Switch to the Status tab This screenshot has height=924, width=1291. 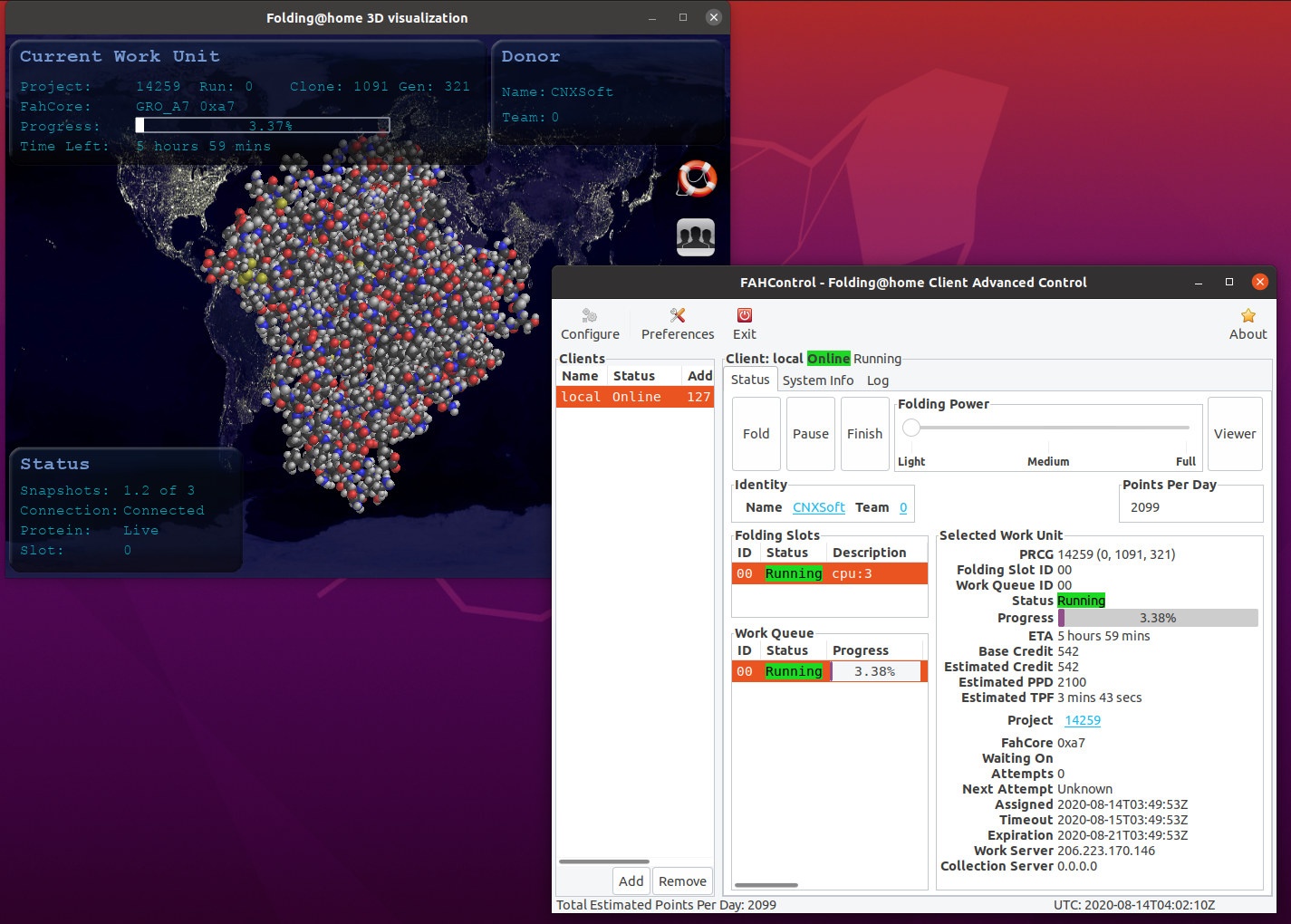[750, 380]
